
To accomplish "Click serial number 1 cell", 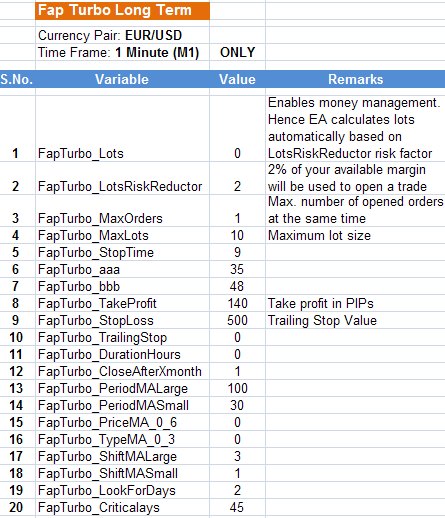I will pyautogui.click(x=17, y=129).
